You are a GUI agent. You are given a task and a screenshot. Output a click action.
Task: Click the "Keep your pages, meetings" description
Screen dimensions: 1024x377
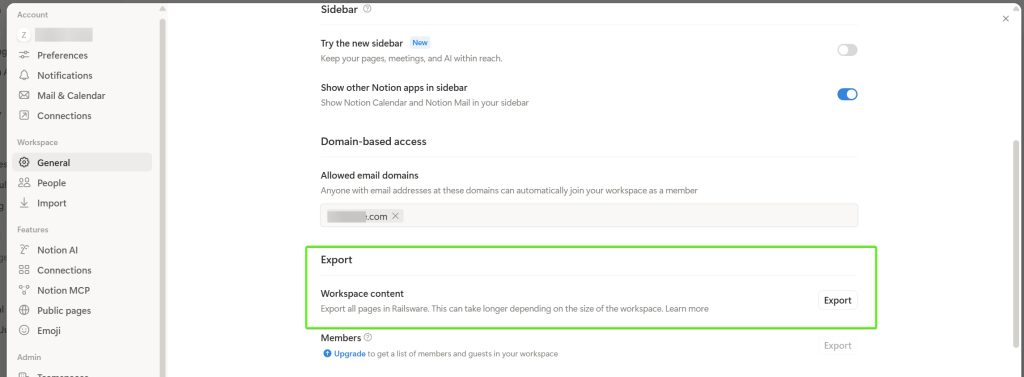[411, 58]
